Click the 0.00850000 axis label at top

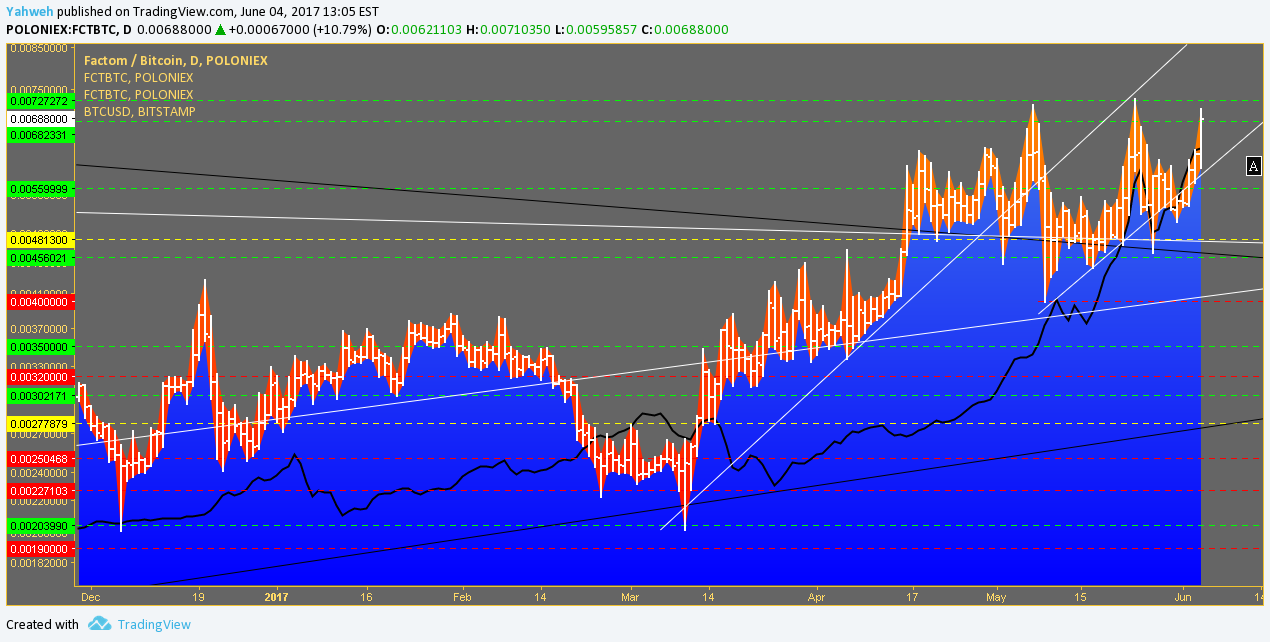pos(39,47)
